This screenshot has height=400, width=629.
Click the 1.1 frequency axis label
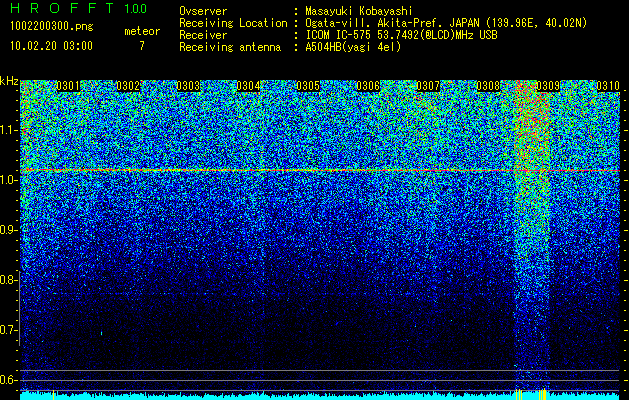coord(9,130)
